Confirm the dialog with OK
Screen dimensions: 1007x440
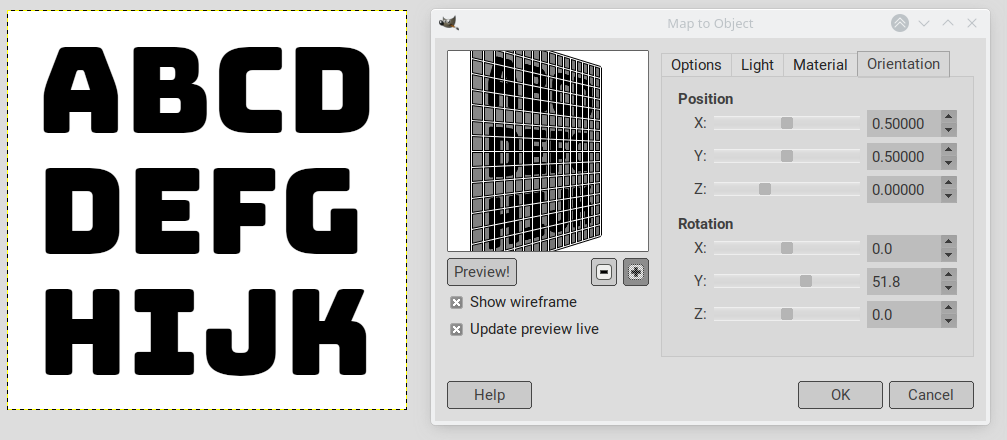pos(840,394)
